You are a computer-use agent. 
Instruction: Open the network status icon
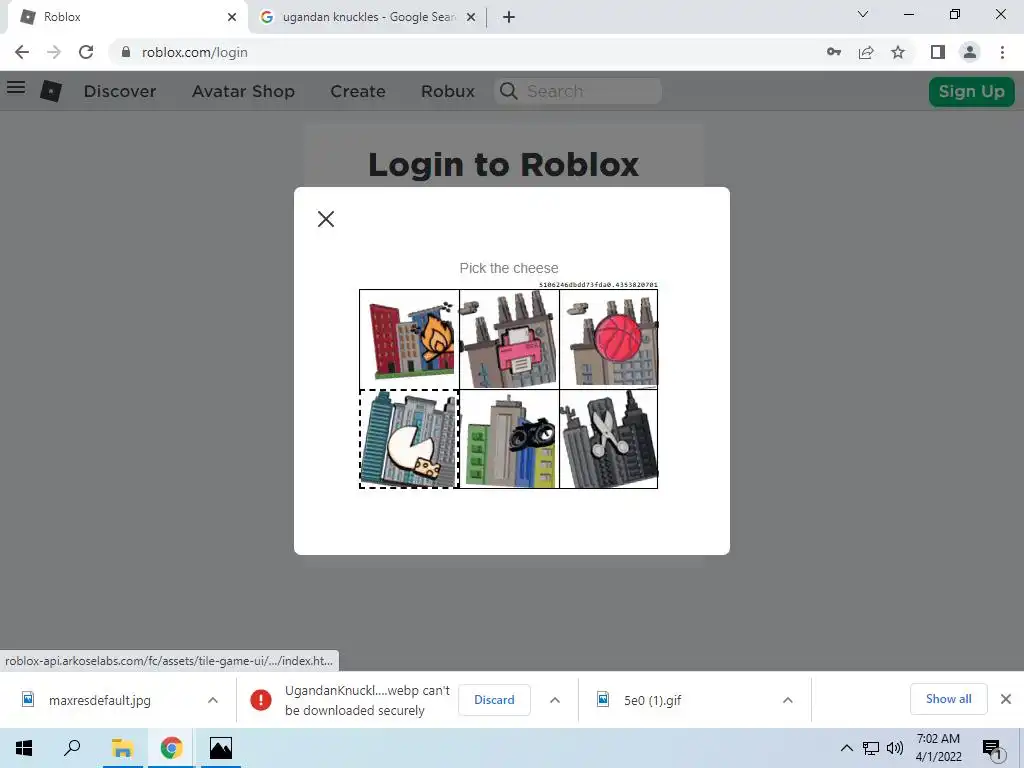[871, 748]
